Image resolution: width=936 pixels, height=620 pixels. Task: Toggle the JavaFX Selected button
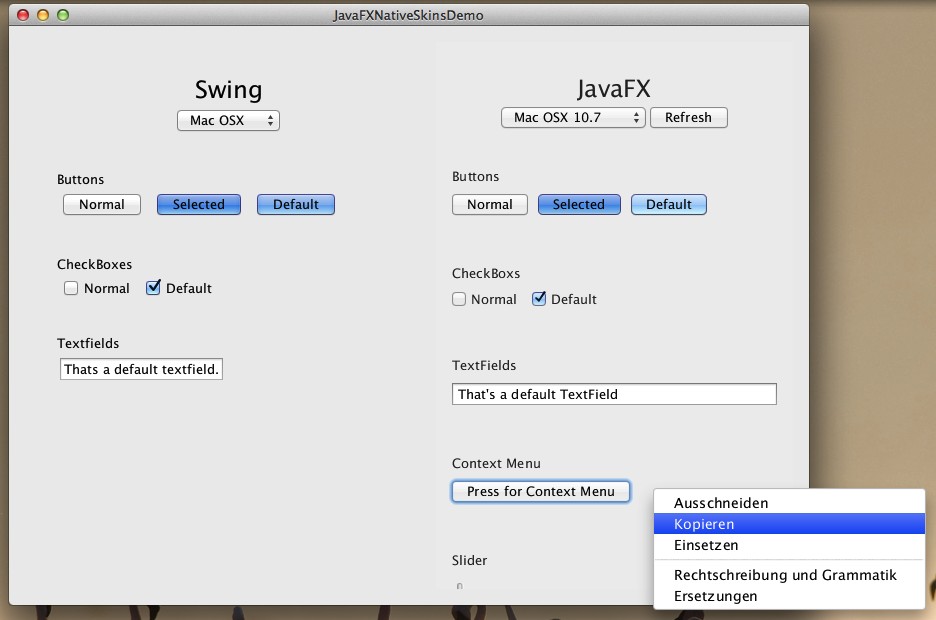578,205
